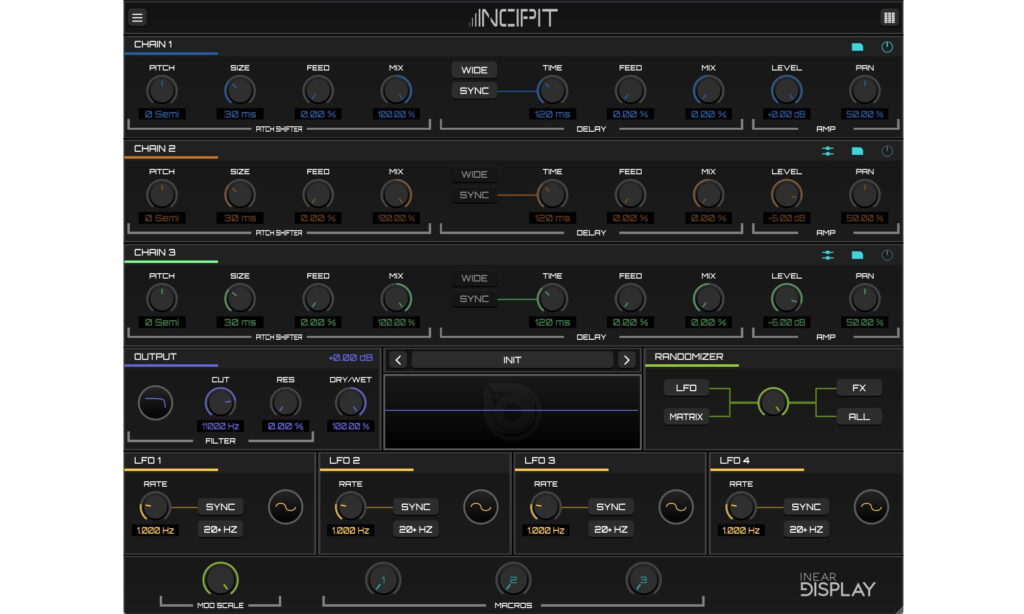Click the grid icon at top right
1024x614 pixels.
[888, 17]
